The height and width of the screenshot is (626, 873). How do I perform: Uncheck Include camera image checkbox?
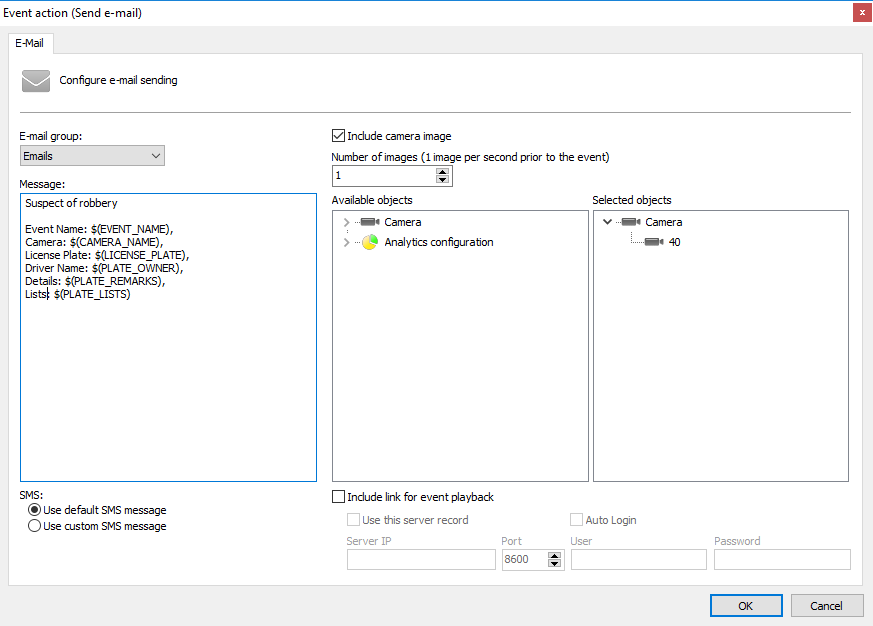click(x=339, y=136)
